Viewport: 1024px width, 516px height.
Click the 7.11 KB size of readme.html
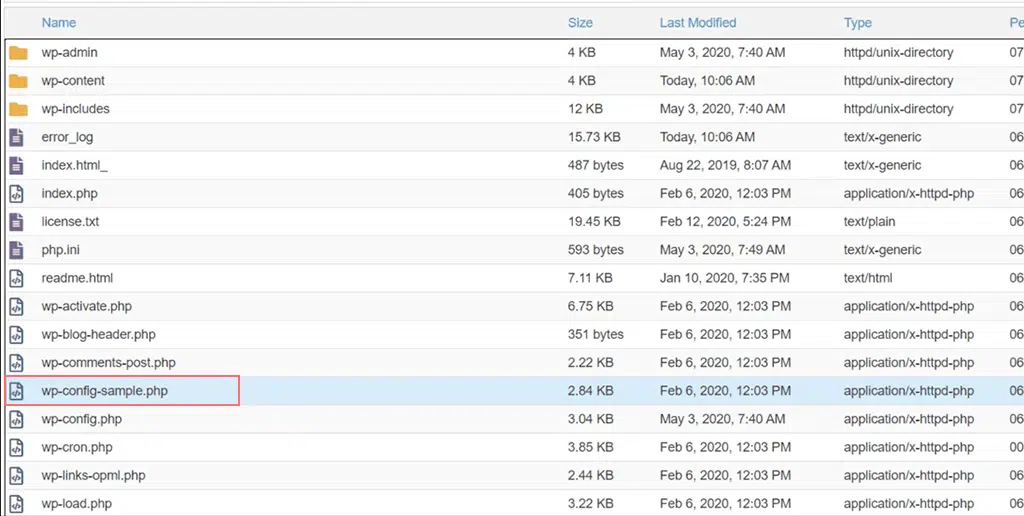click(x=590, y=278)
